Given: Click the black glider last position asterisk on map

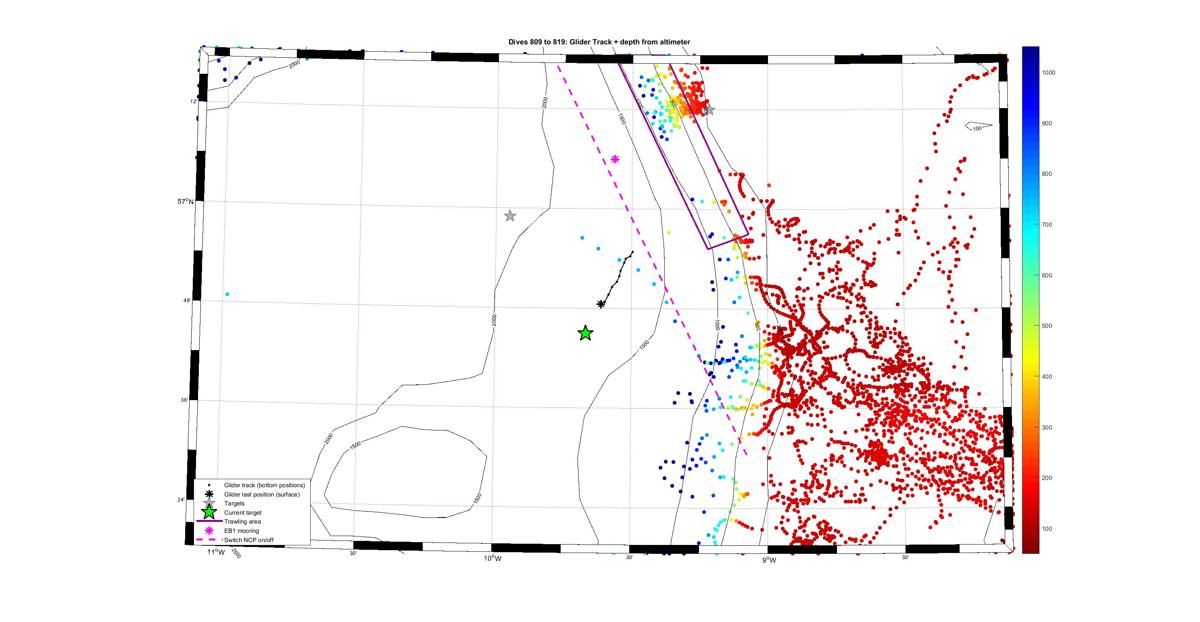Looking at the screenshot, I should click(601, 304).
